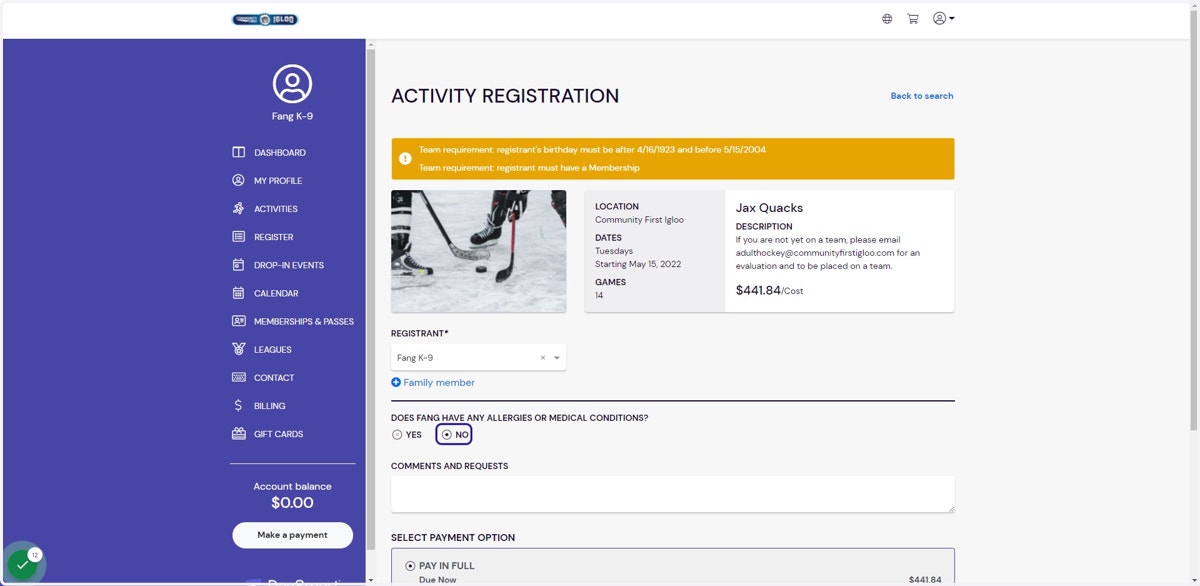
Task: Open the user account menu in header
Action: (943, 18)
